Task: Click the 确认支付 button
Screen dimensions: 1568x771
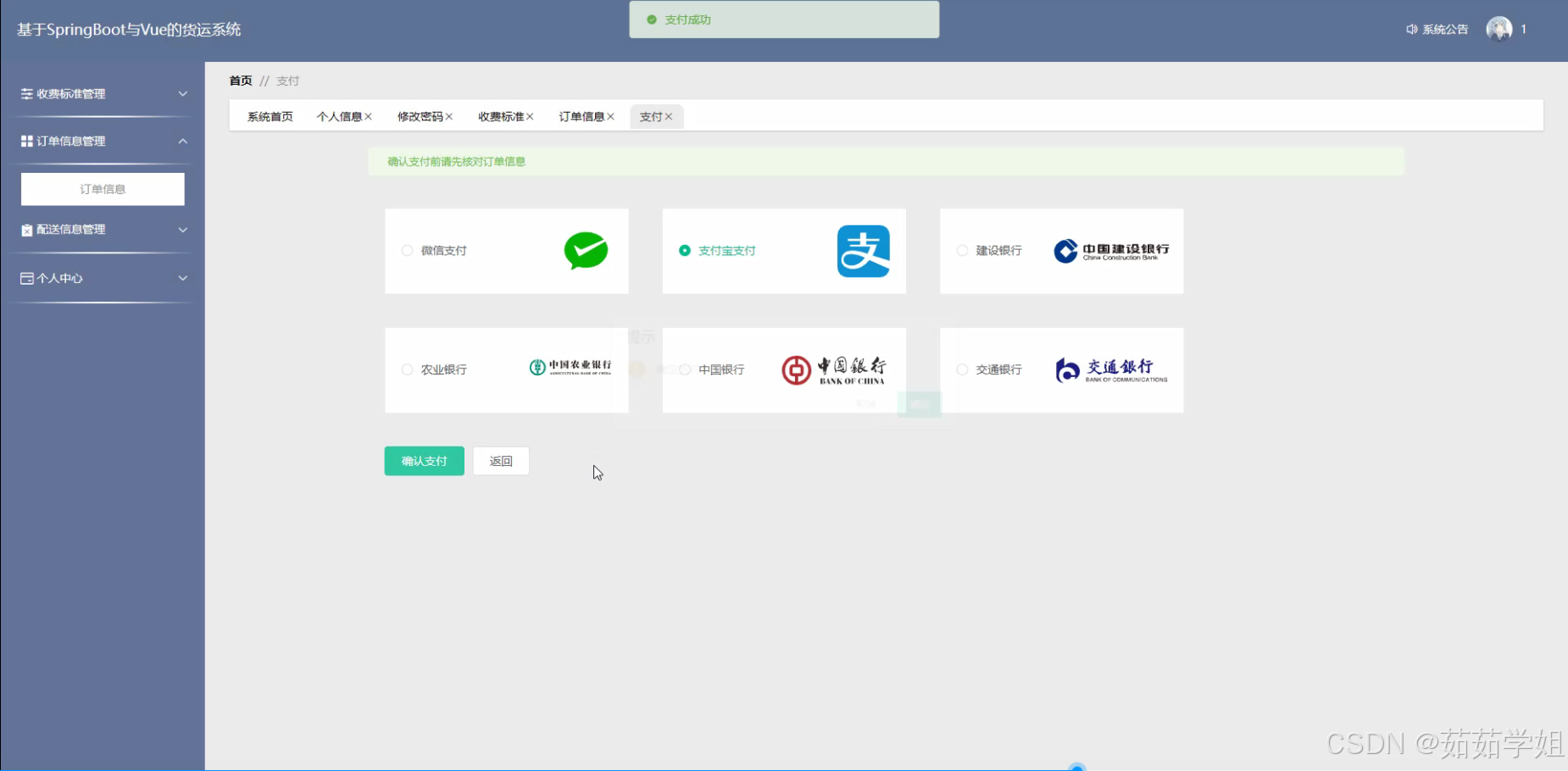Action: [425, 461]
